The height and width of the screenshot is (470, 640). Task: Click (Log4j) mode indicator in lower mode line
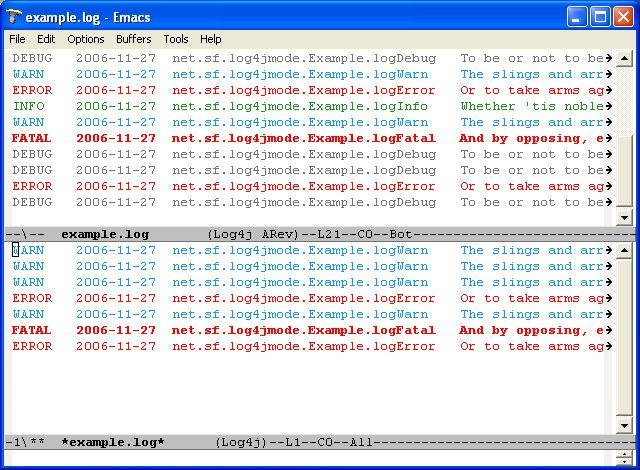click(x=241, y=442)
